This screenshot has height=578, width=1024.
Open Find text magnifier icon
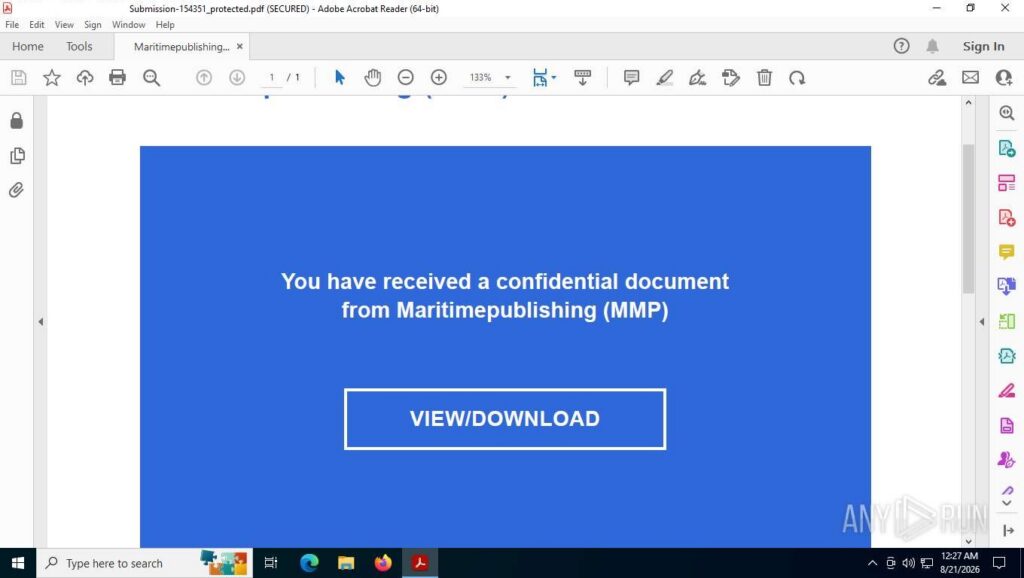coord(152,78)
